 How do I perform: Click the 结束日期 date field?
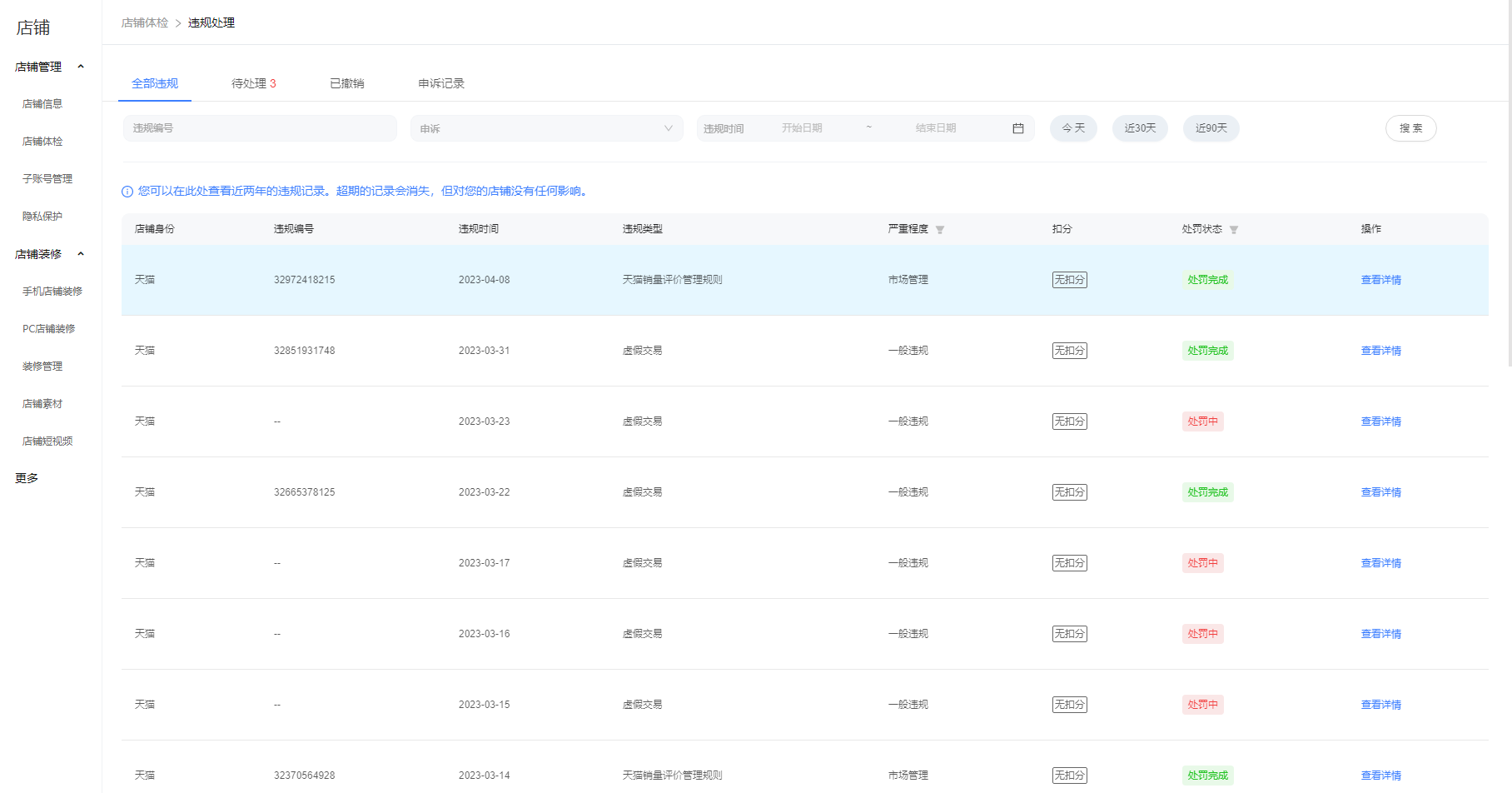pyautogui.click(x=936, y=128)
